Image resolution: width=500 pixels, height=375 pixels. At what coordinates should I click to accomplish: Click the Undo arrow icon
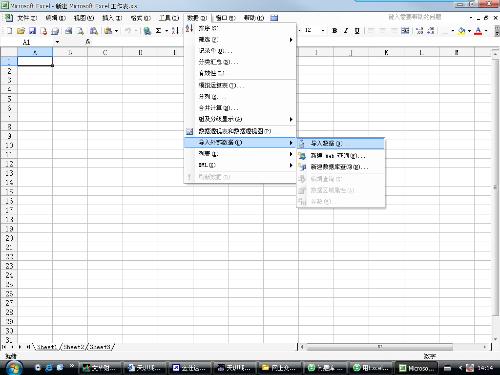pos(128,31)
